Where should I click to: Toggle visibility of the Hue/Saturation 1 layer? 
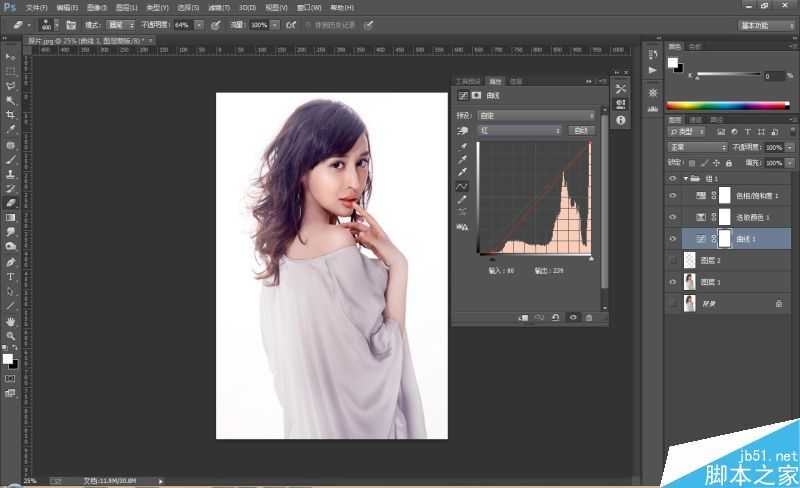click(672, 195)
